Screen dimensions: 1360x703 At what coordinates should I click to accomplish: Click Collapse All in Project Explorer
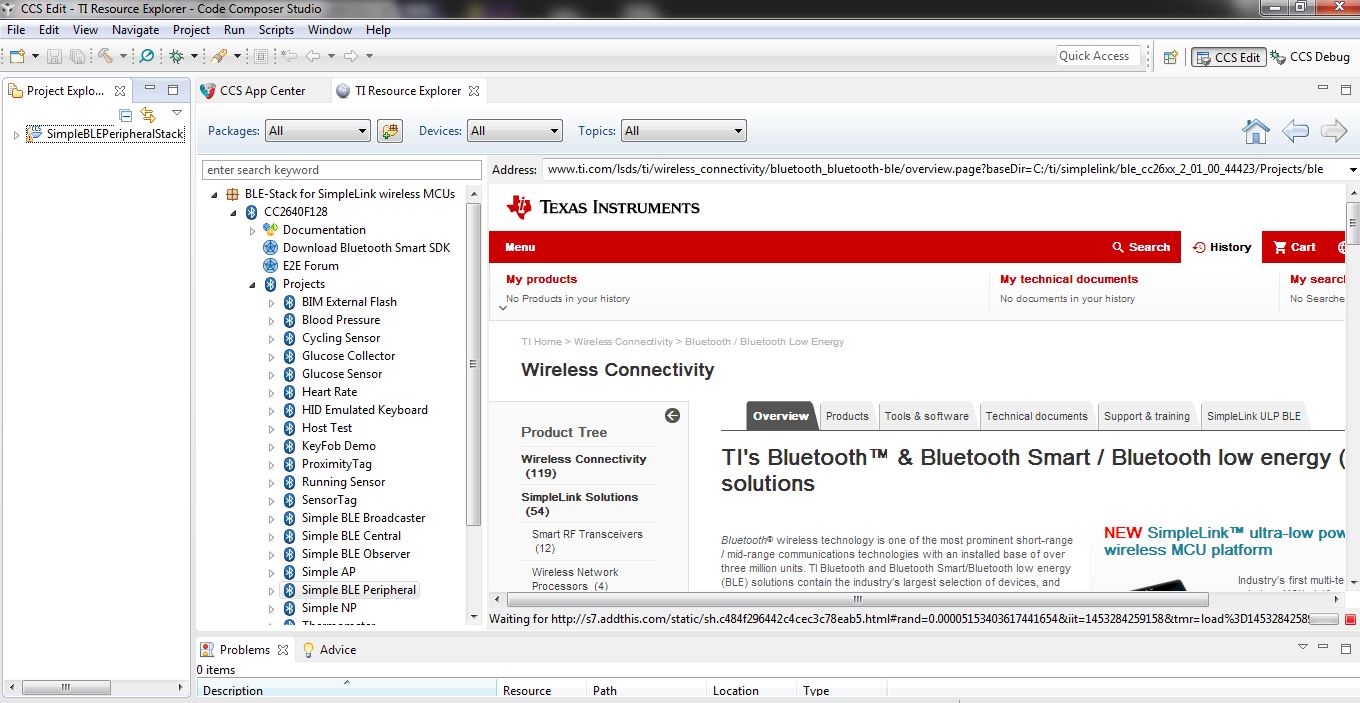(126, 115)
